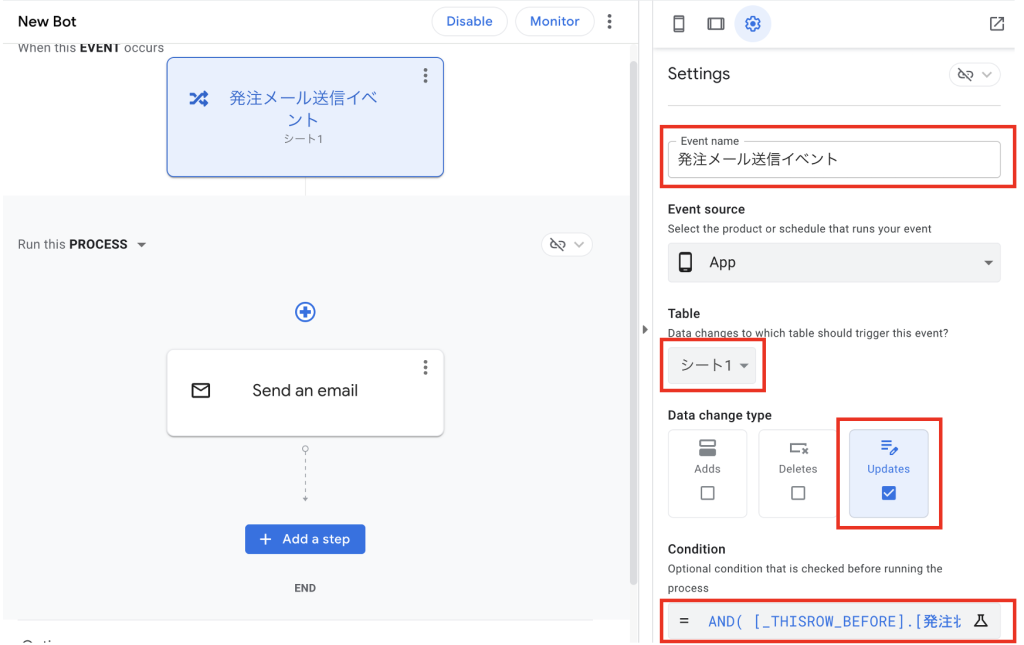Screen dimensions: 1024x645
Task: Click the Disable button
Action: point(469,21)
